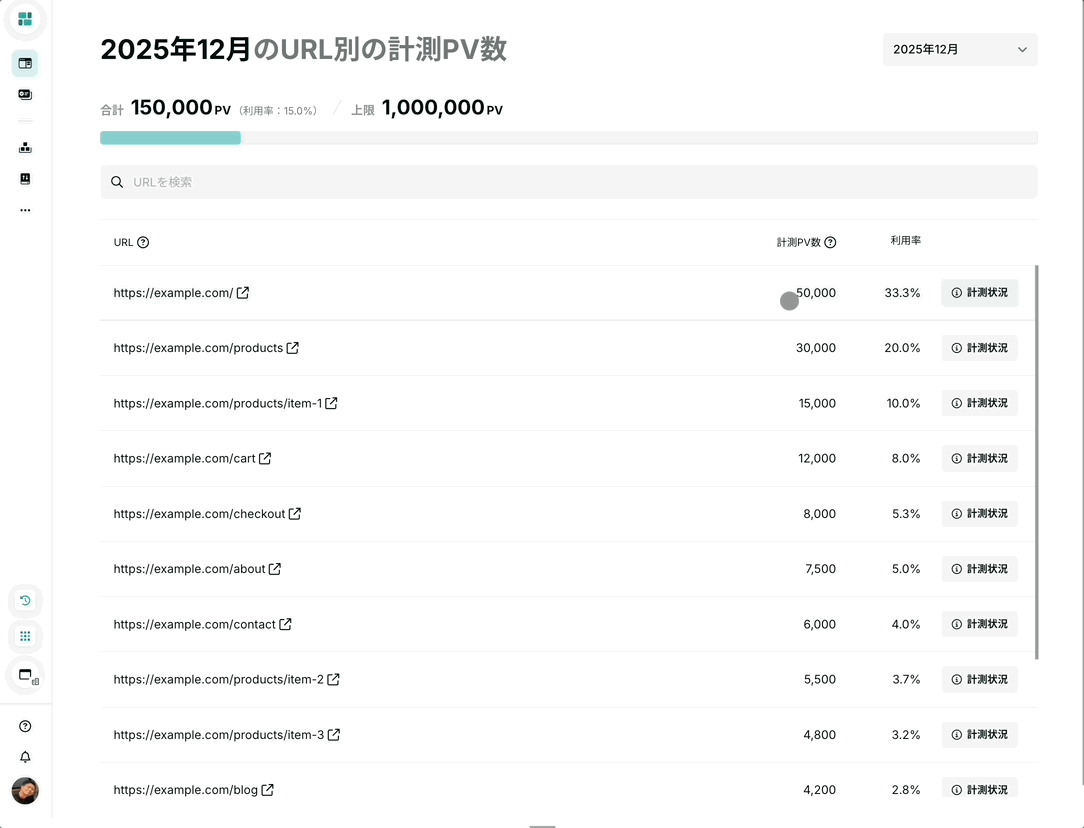1084x828 pixels.
Task: Click the 150,000 total PV figure
Action: [171, 108]
